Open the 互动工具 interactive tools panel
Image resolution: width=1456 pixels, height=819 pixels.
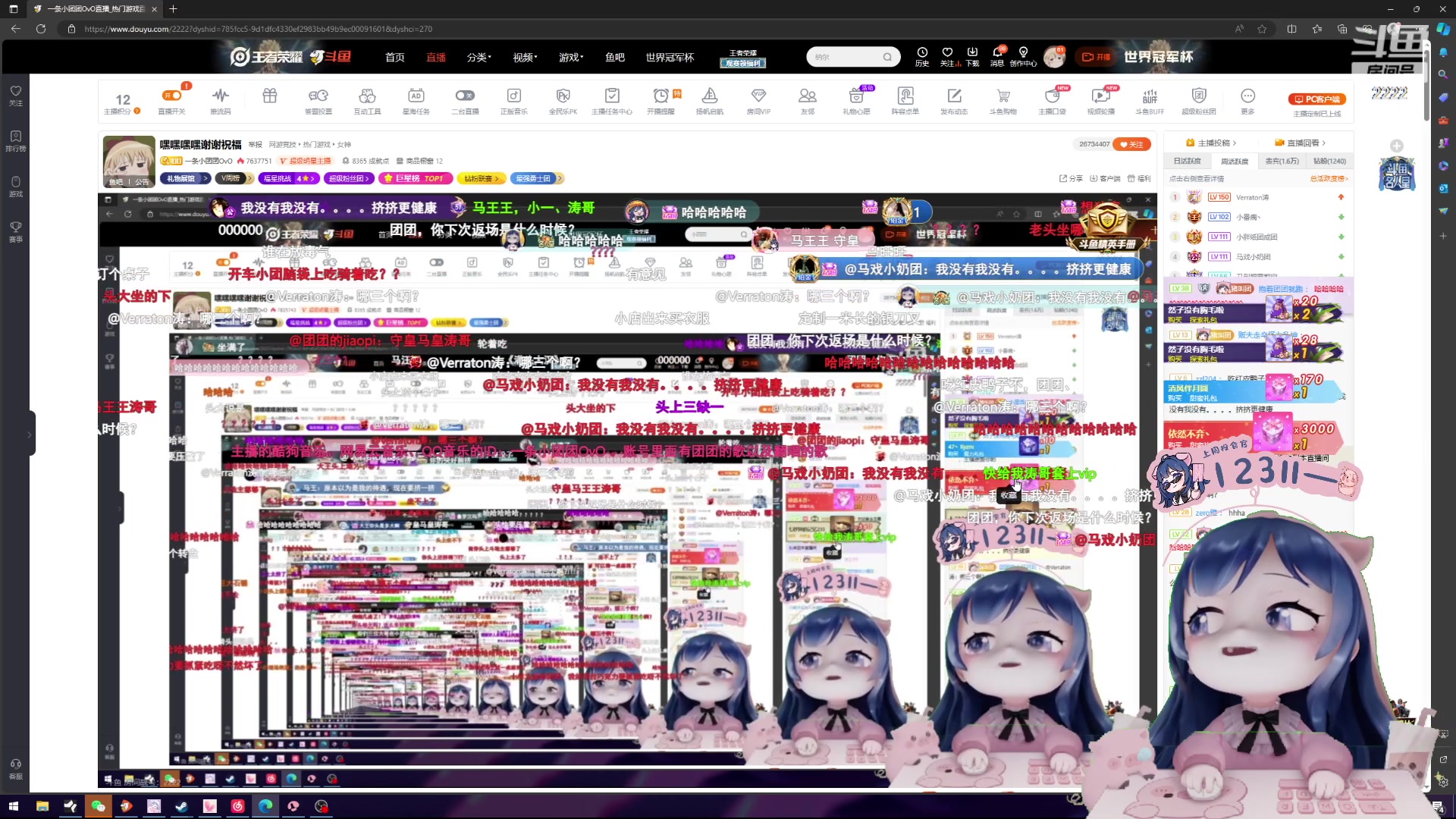click(x=367, y=99)
